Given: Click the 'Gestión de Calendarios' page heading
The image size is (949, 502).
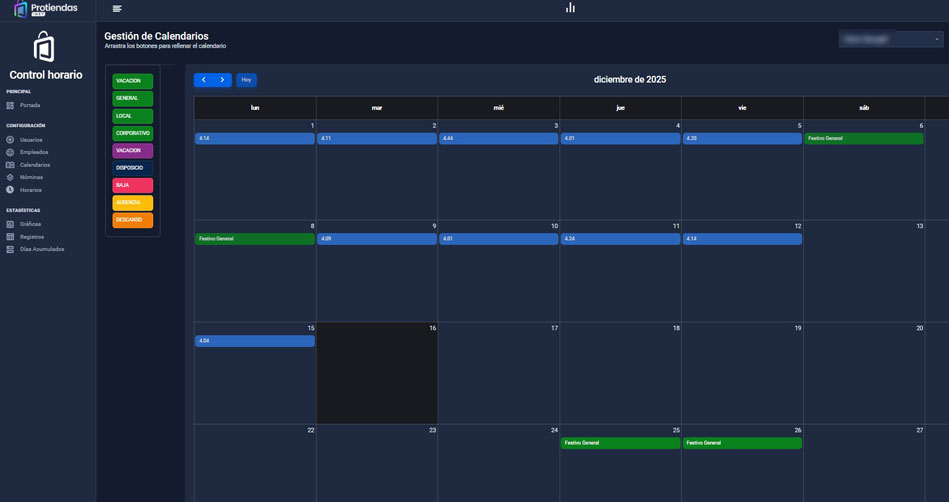Looking at the screenshot, I should (156, 36).
